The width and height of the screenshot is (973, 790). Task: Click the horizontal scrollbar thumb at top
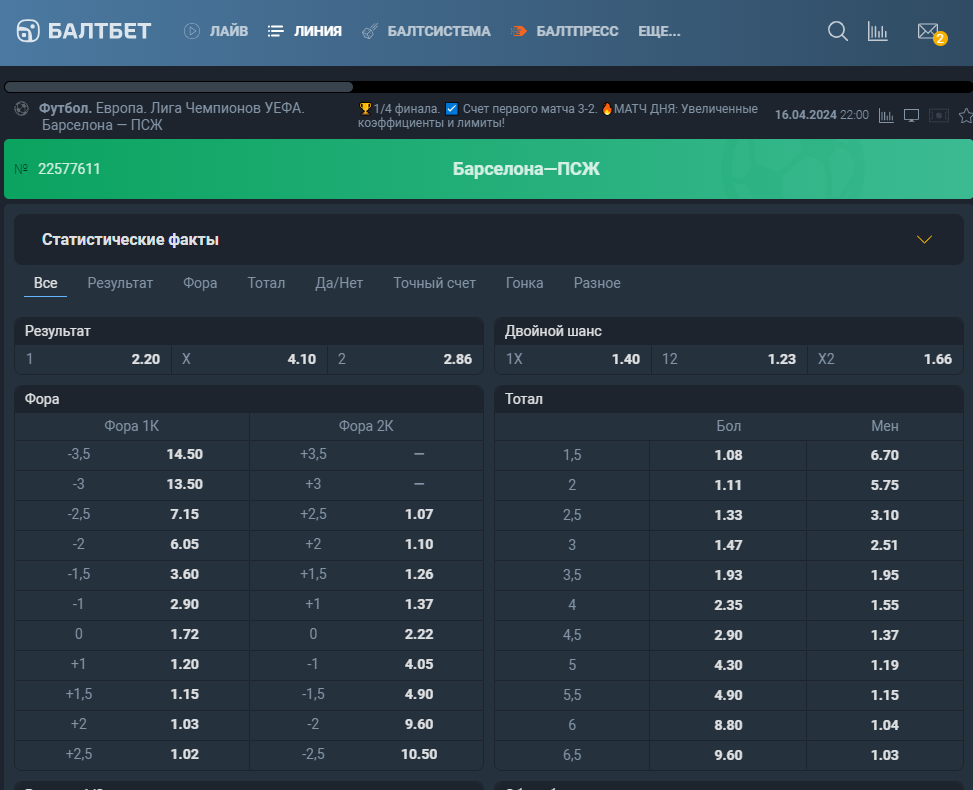179,87
